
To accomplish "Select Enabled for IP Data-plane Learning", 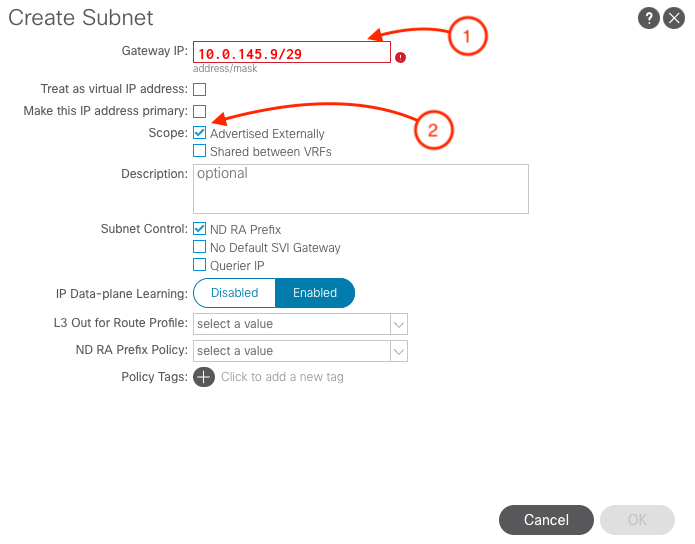I will pyautogui.click(x=315, y=293).
